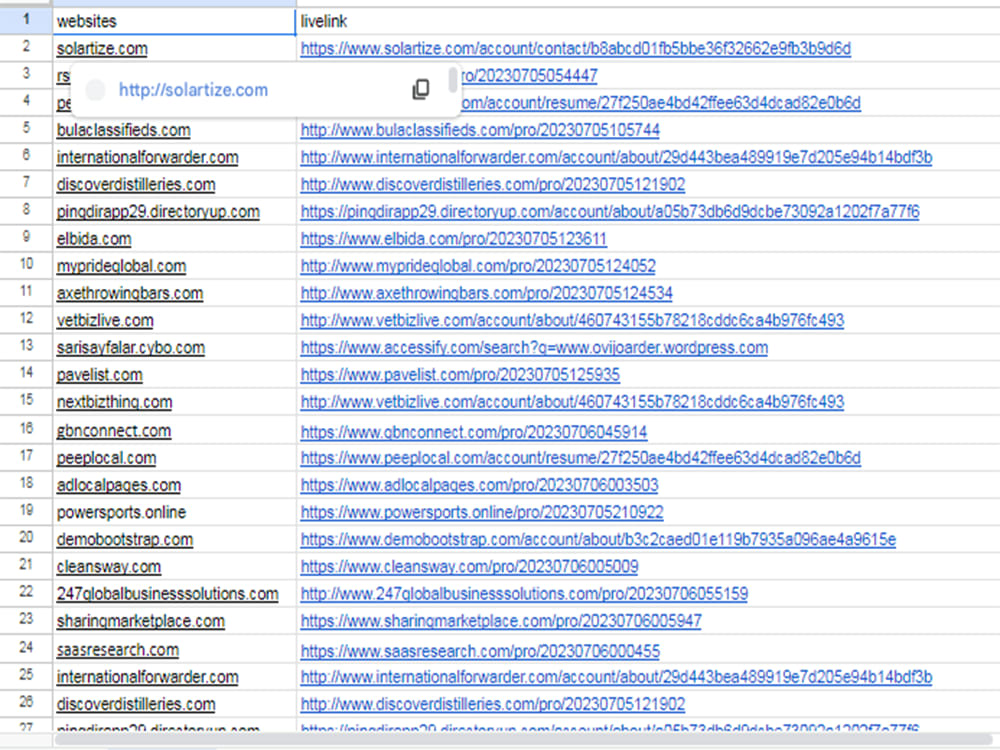Image resolution: width=1000 pixels, height=750 pixels.
Task: Open the saasresearch.com pro livelink
Action: click(480, 652)
